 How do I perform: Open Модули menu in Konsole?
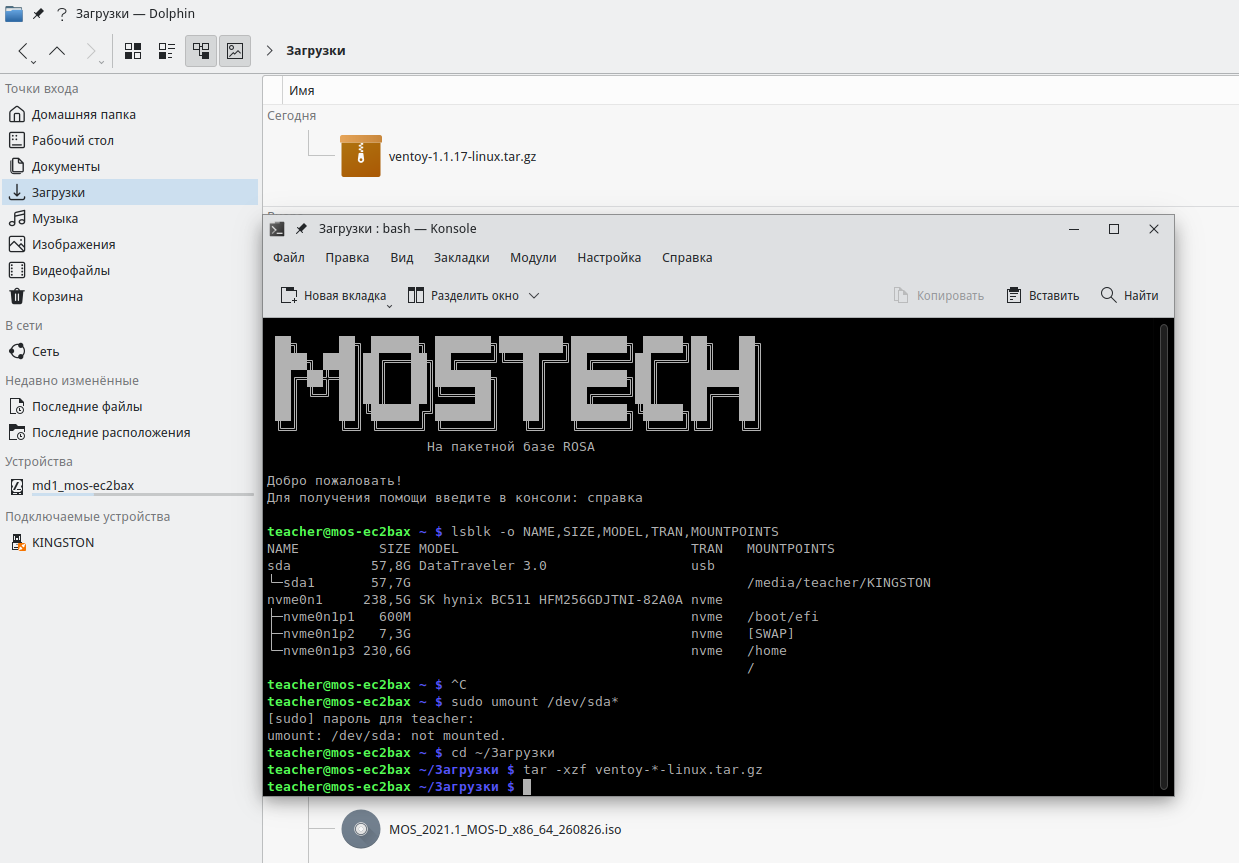coord(533,257)
